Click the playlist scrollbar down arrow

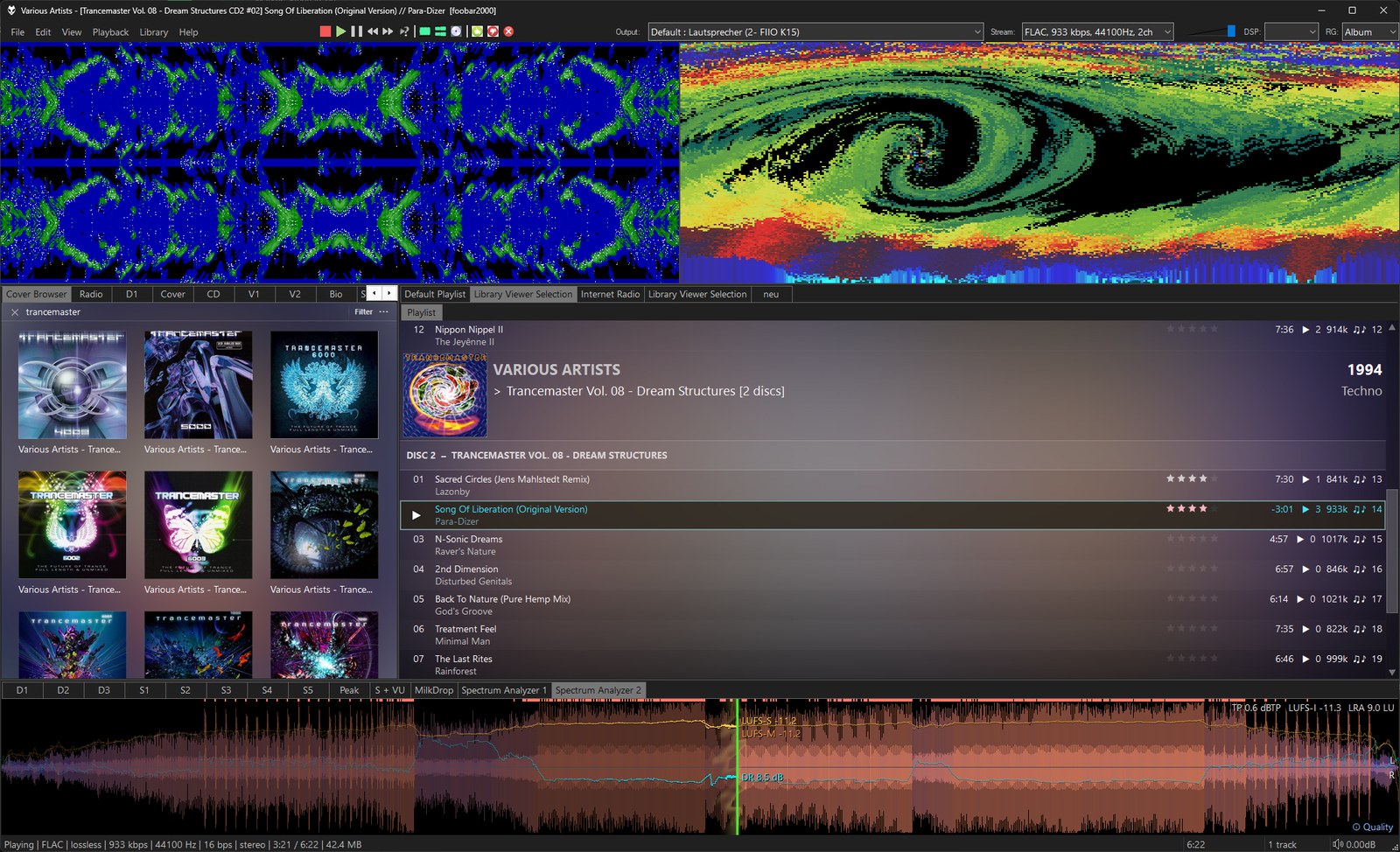pos(1392,672)
